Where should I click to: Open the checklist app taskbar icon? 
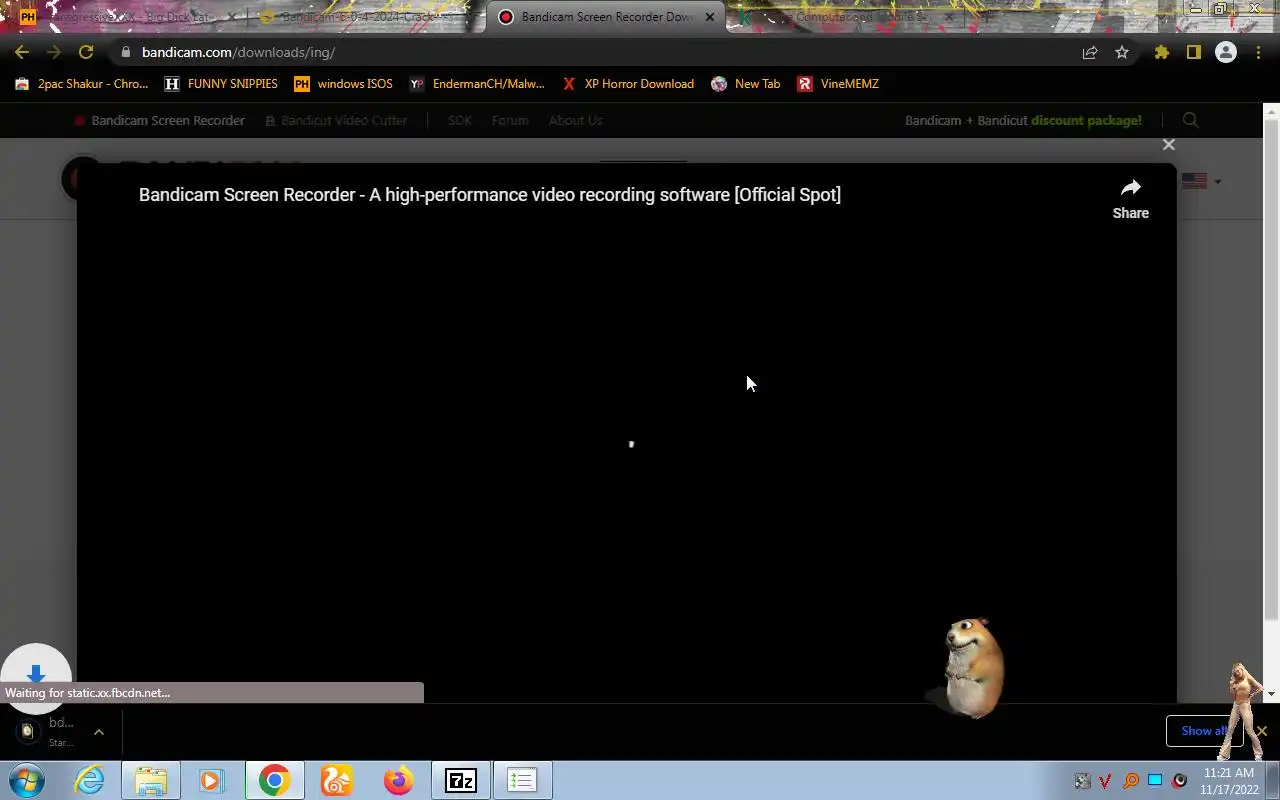pyautogui.click(x=521, y=780)
